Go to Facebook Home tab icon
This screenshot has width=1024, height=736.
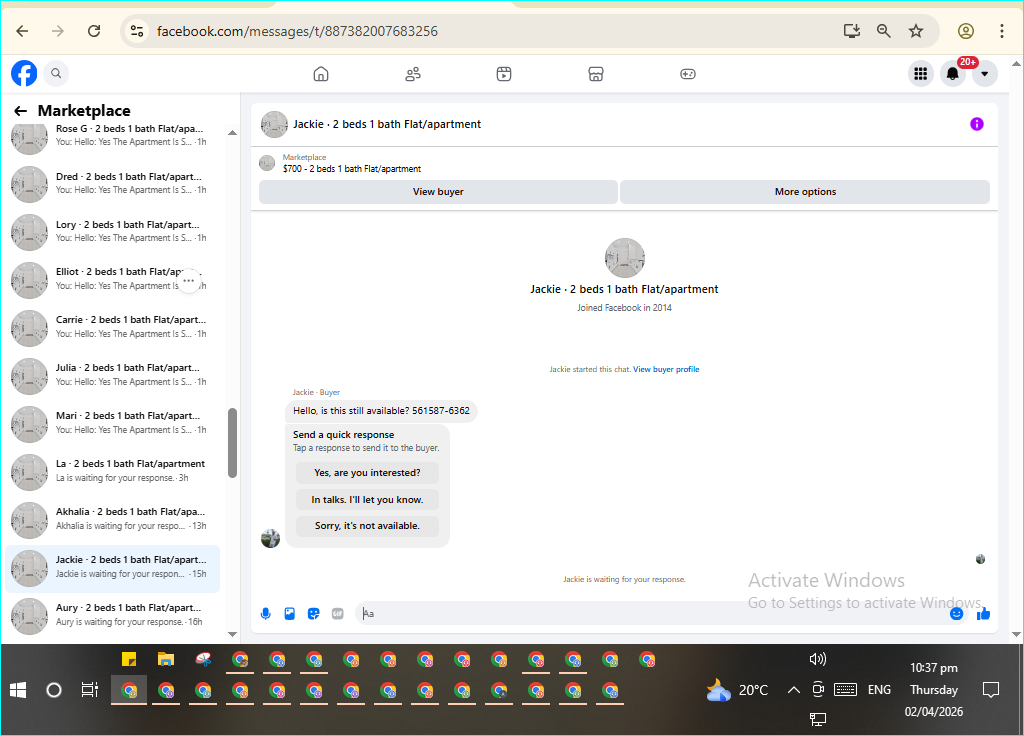tap(321, 74)
